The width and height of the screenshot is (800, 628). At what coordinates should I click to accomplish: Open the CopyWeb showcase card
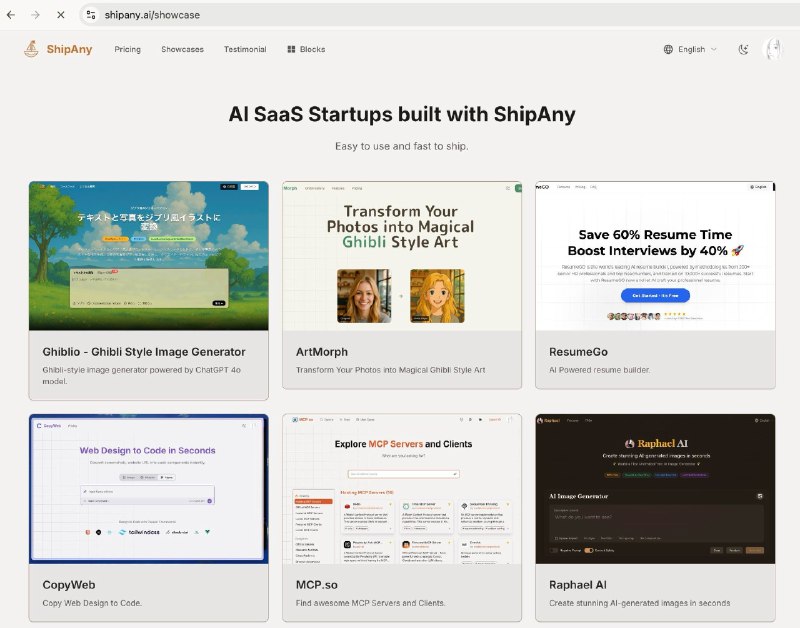pos(148,517)
